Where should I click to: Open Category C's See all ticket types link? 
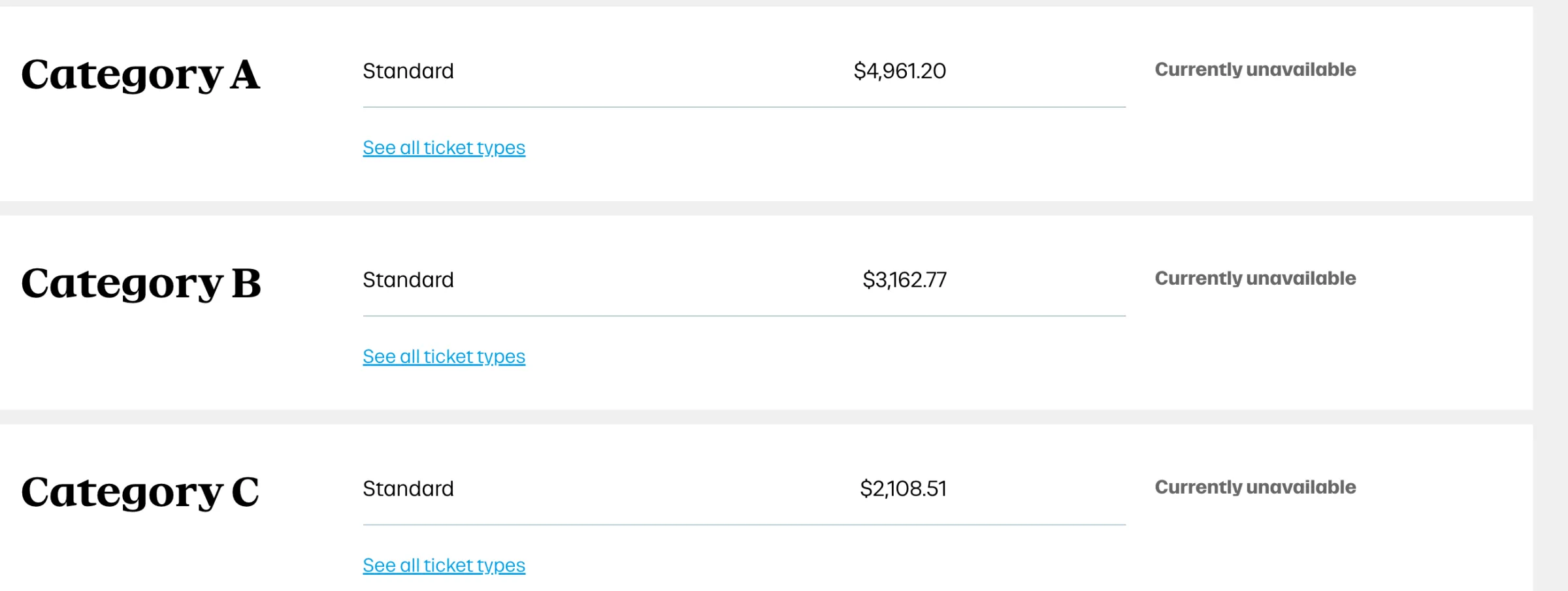[444, 566]
